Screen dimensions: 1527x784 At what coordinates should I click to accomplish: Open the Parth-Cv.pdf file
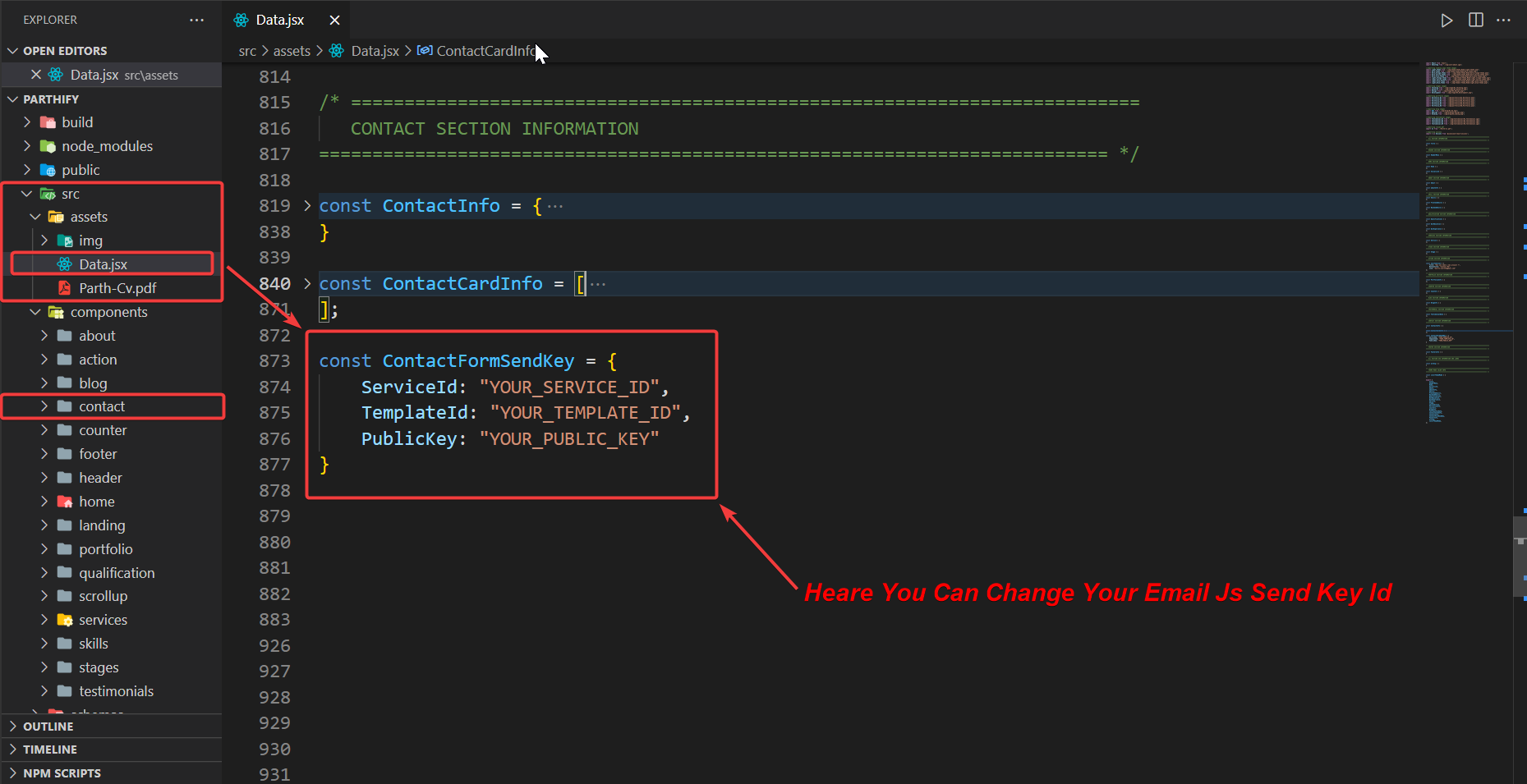click(117, 288)
